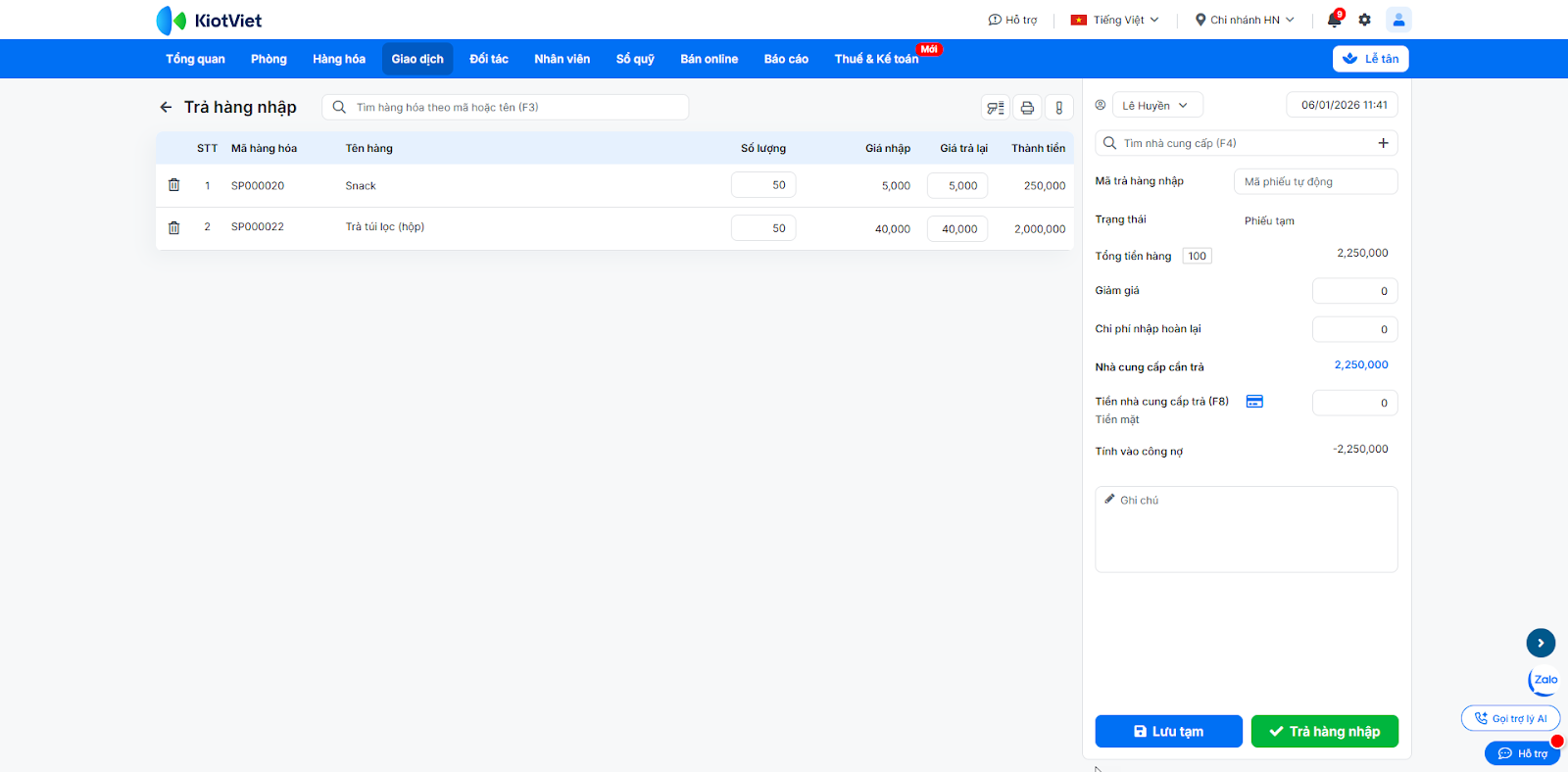Screen dimensions: 1568x772
Task: Open the Thuế & Kế toán menu
Action: click(x=877, y=59)
